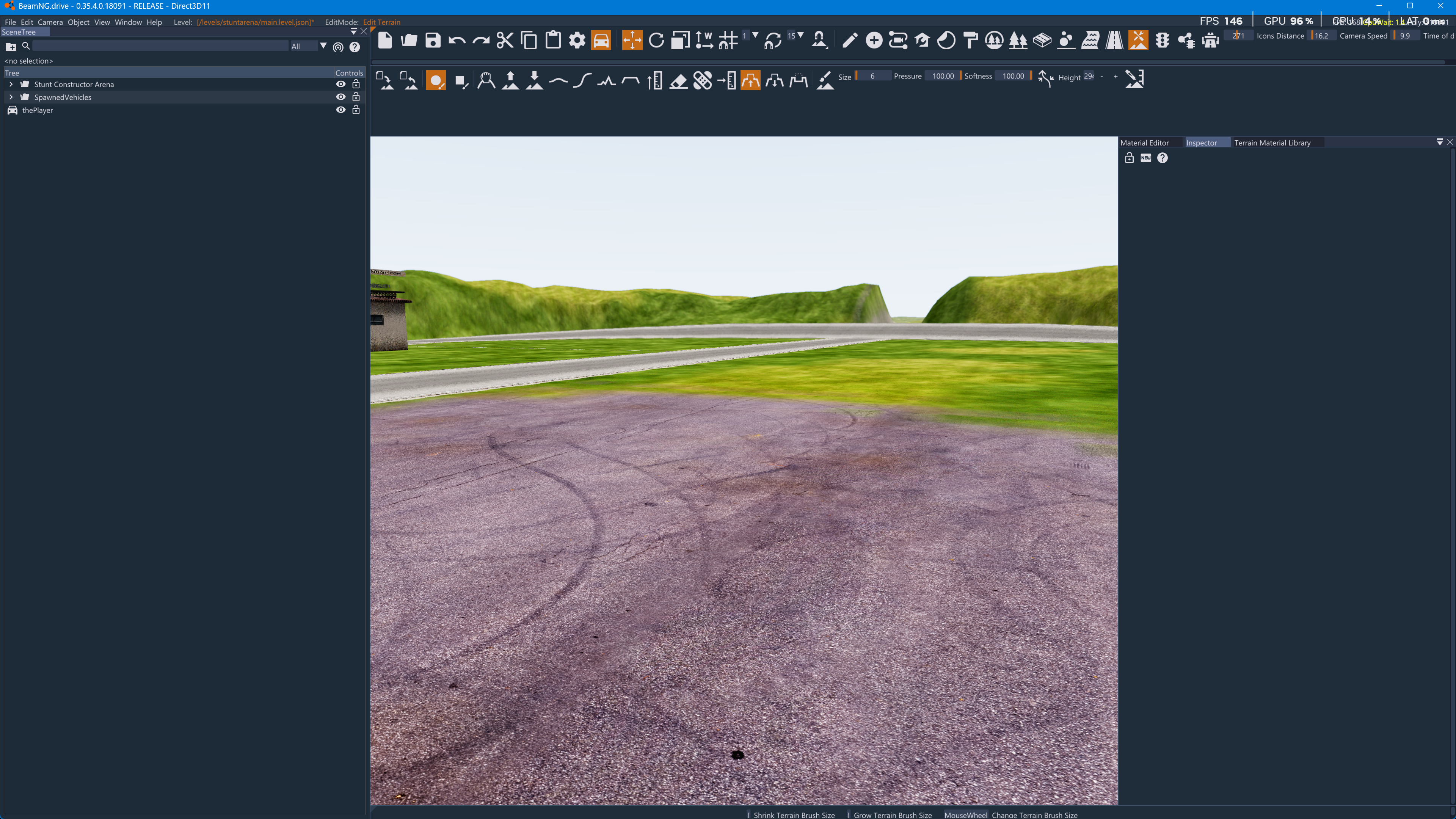
Task: Expand the SpawnedVehicles group
Action: (x=11, y=97)
